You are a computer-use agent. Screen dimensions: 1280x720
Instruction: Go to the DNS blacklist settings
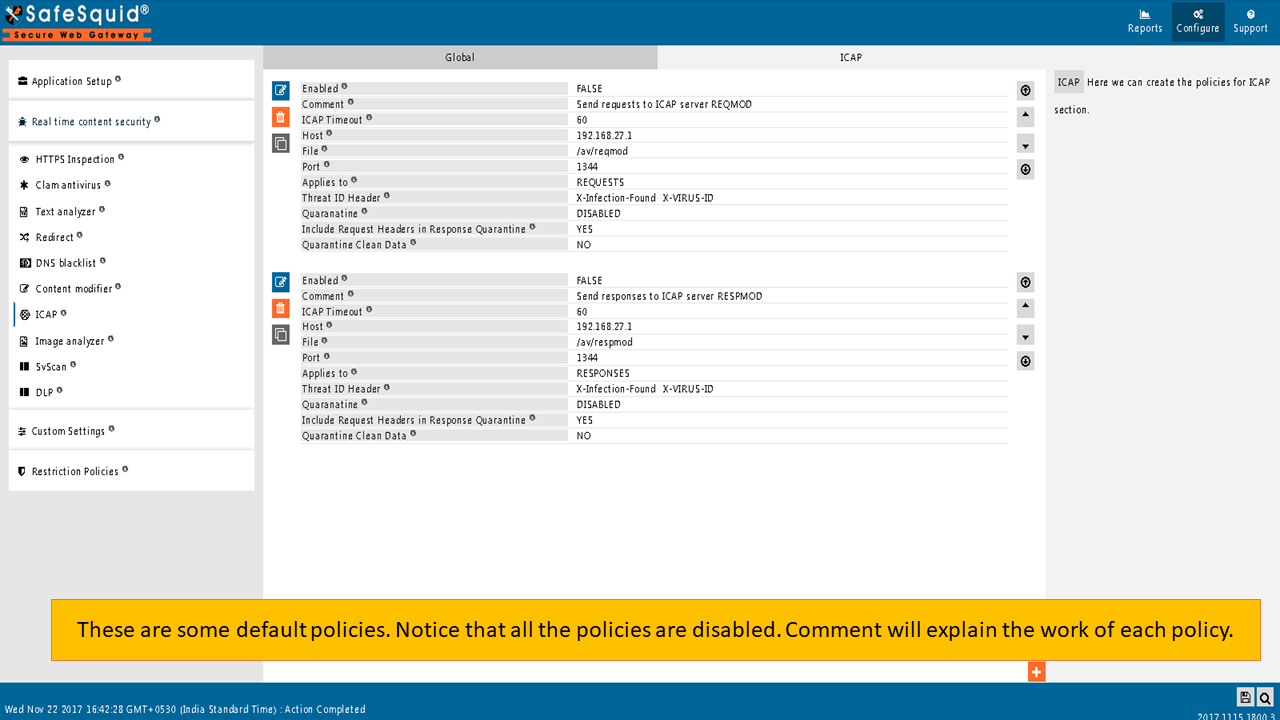66,263
